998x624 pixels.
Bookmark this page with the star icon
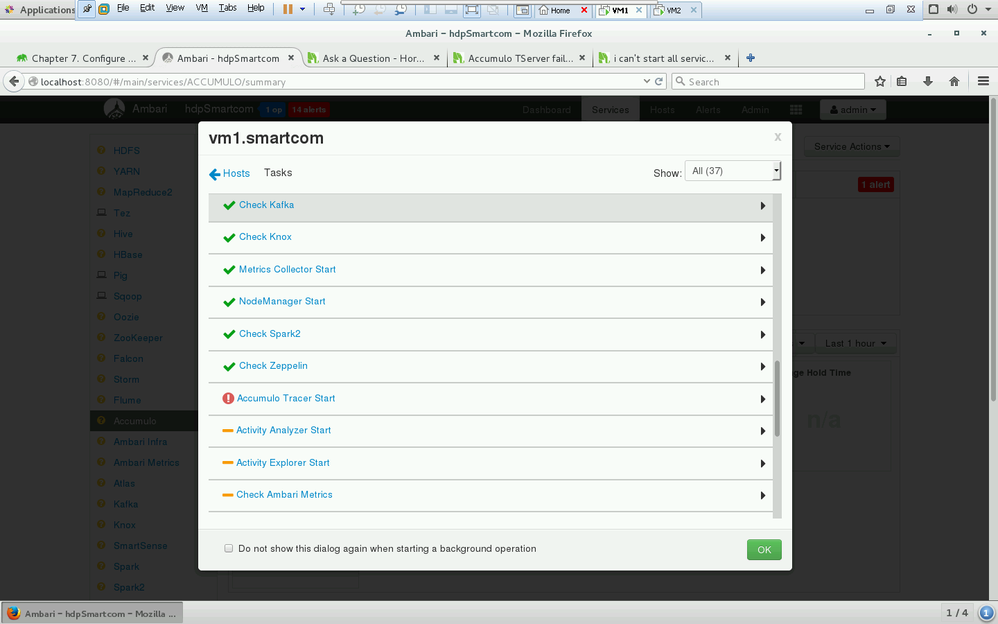pos(880,82)
